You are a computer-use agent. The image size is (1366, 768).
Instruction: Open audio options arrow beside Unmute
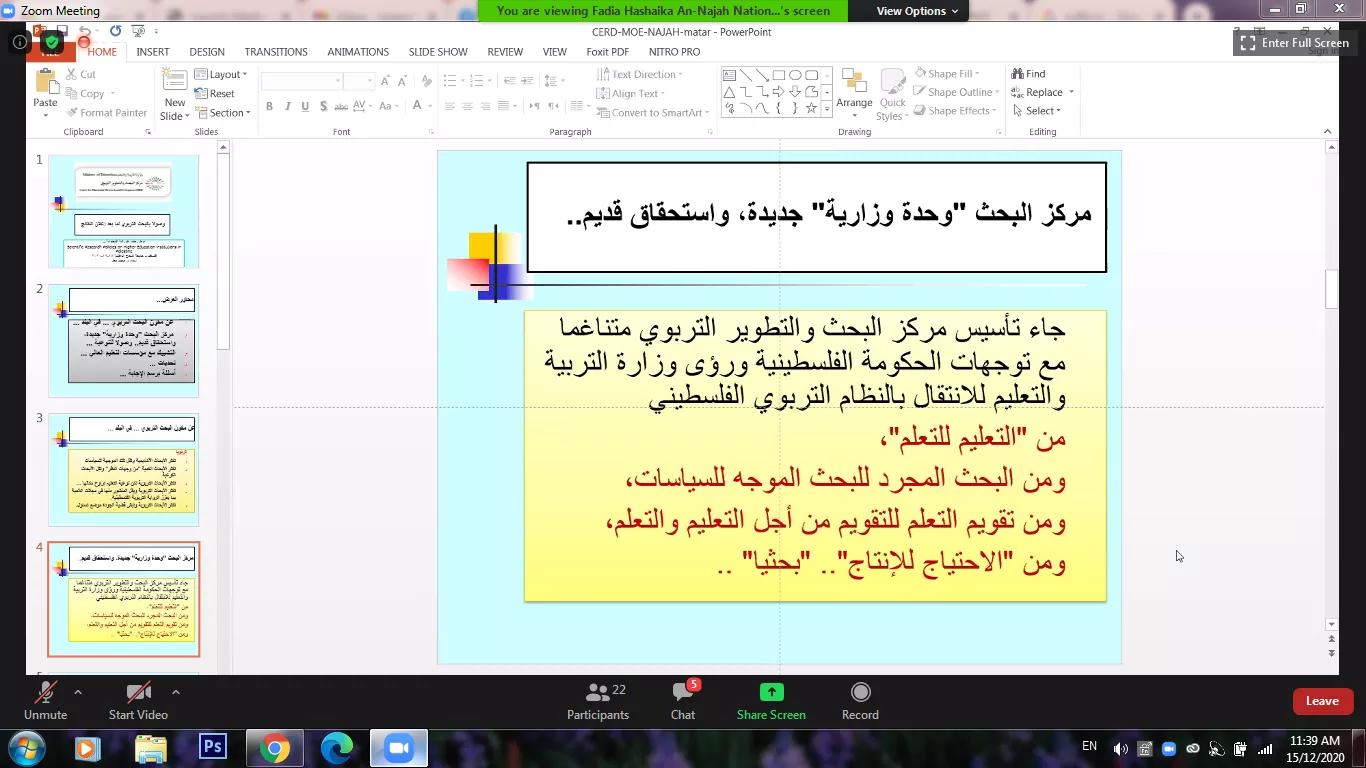(77, 692)
